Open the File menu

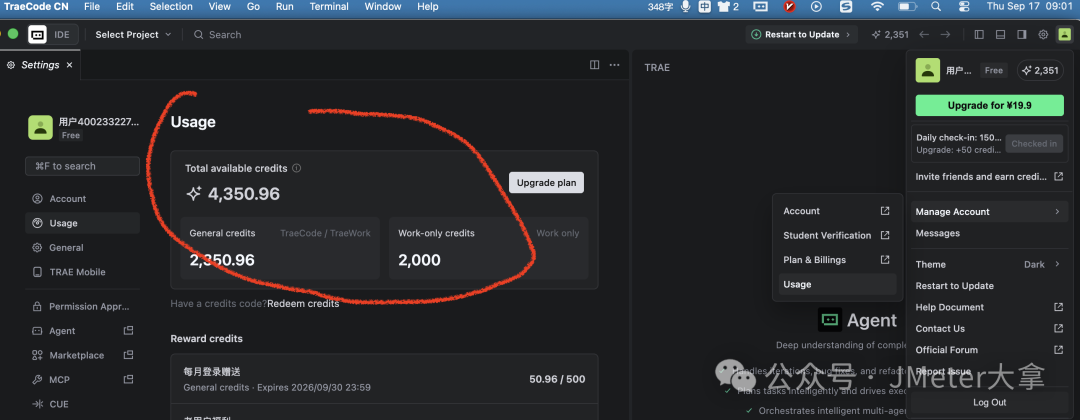[x=92, y=7]
